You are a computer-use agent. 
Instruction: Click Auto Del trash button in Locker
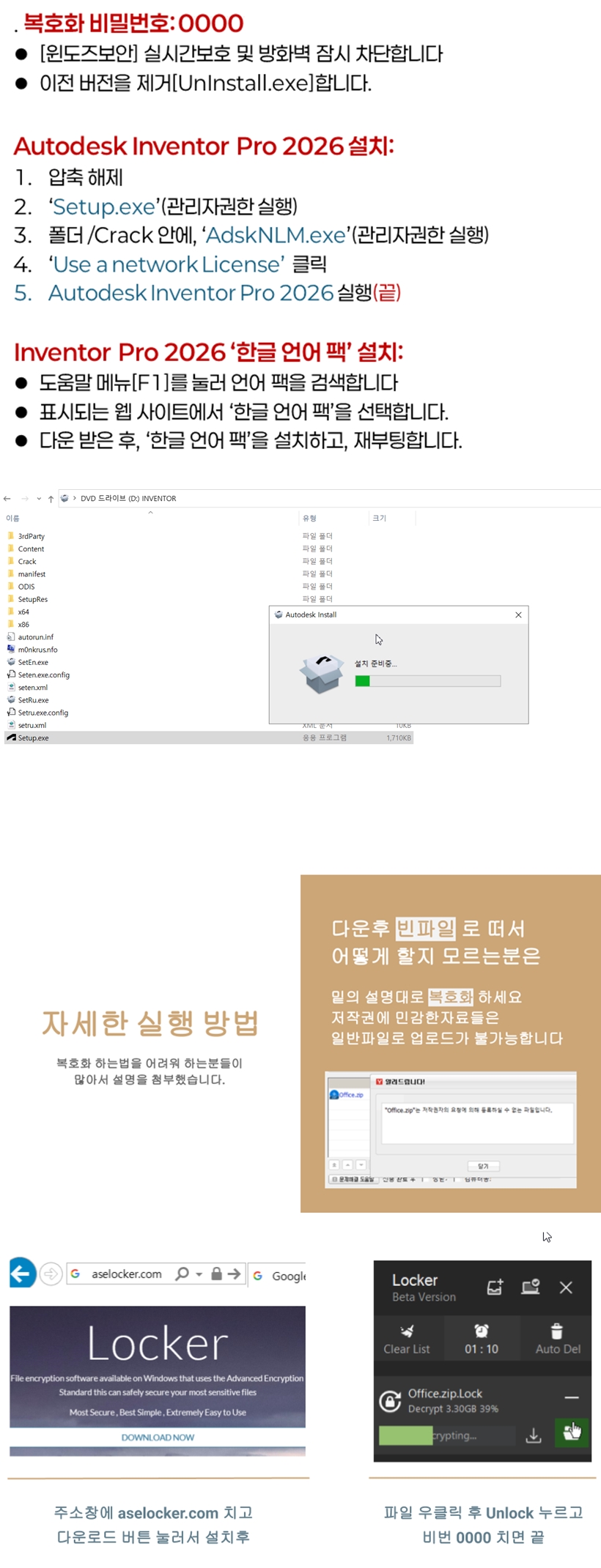click(558, 1340)
